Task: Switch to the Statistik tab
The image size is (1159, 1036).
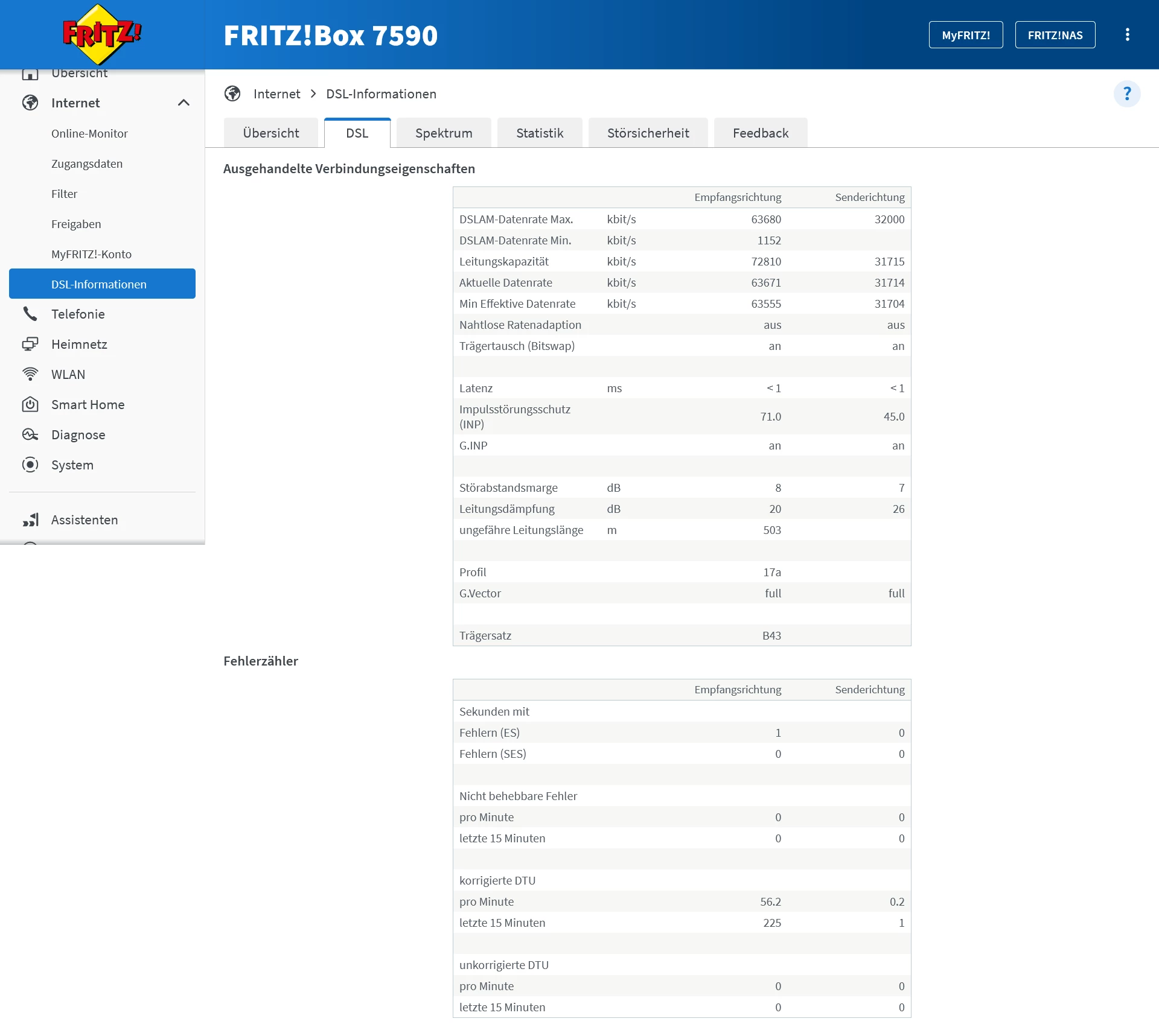Action: (x=540, y=133)
